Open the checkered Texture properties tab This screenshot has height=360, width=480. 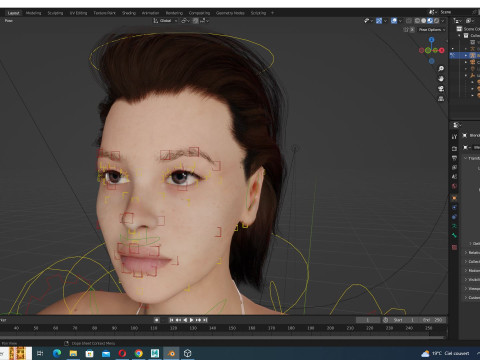click(x=454, y=247)
